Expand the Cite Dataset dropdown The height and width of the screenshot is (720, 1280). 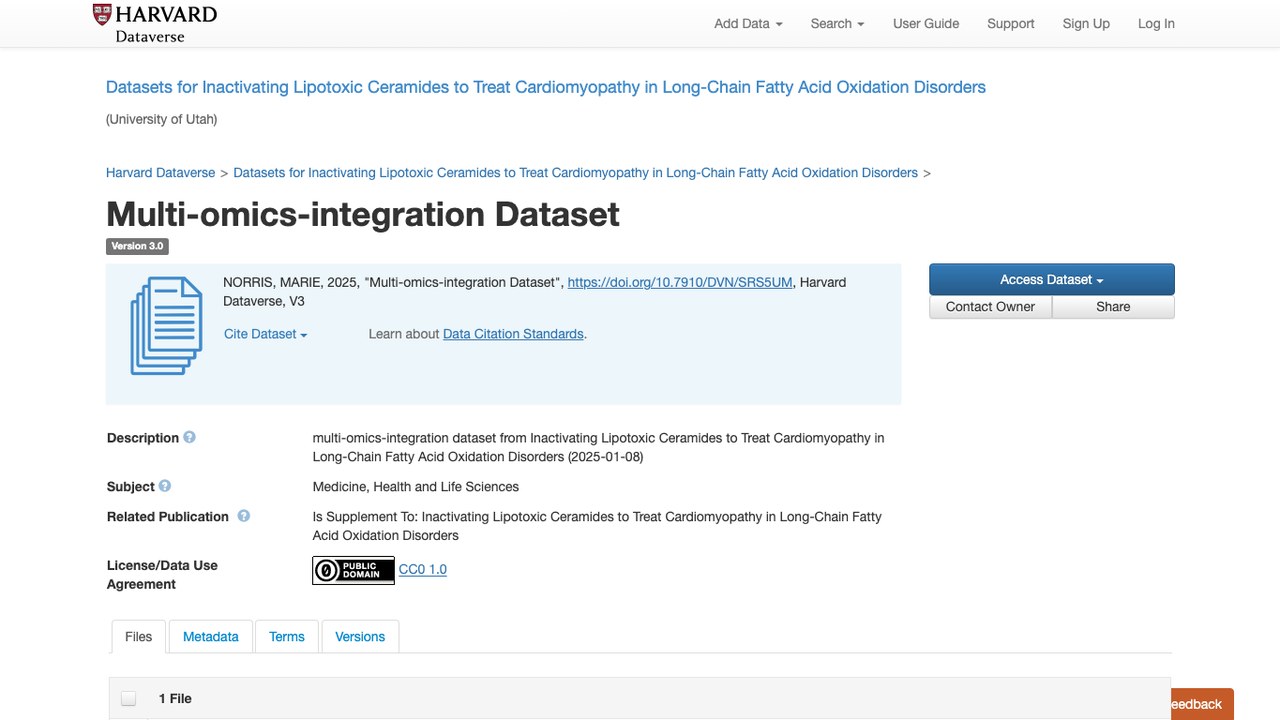point(265,334)
